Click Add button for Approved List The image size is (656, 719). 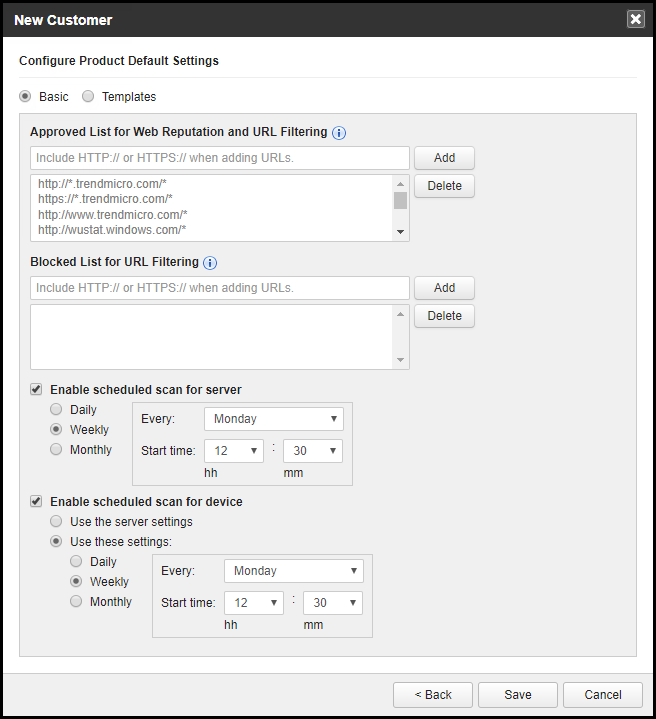[444, 158]
